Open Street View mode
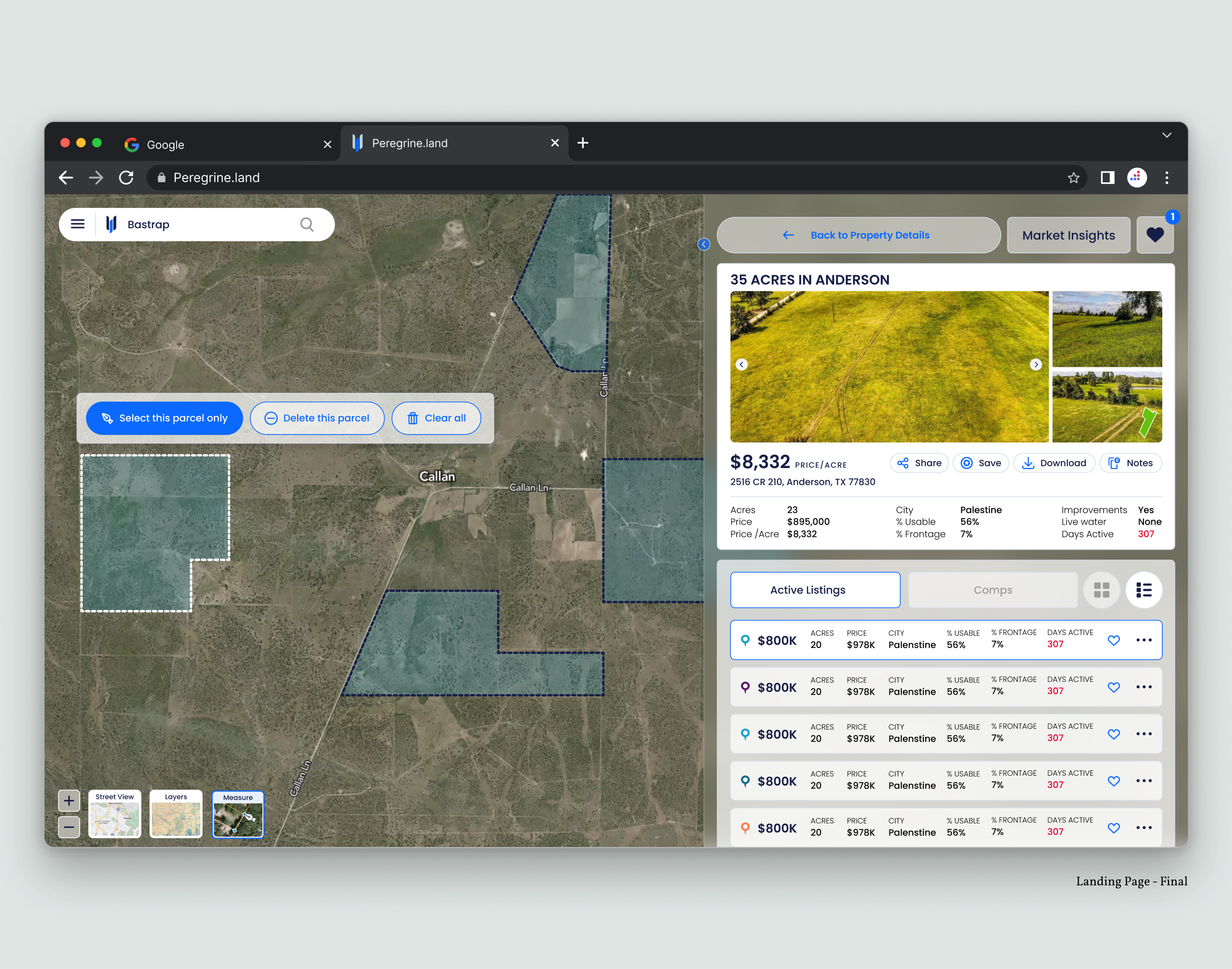The height and width of the screenshot is (969, 1232). [x=114, y=814]
